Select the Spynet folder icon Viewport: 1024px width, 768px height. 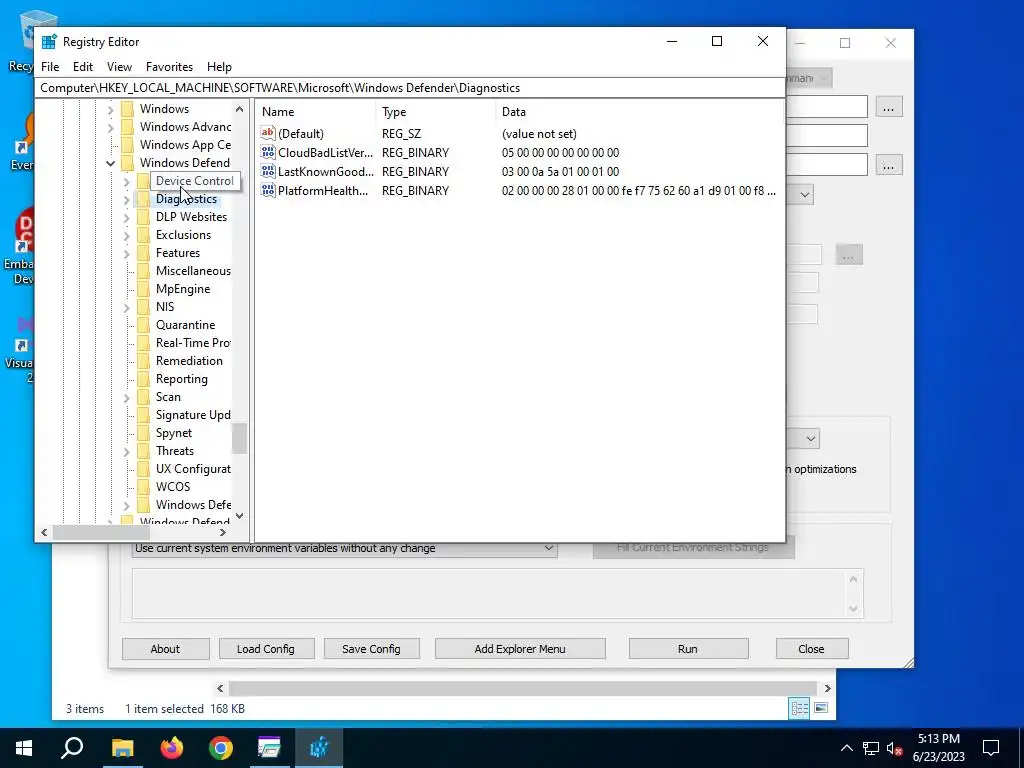tap(144, 433)
